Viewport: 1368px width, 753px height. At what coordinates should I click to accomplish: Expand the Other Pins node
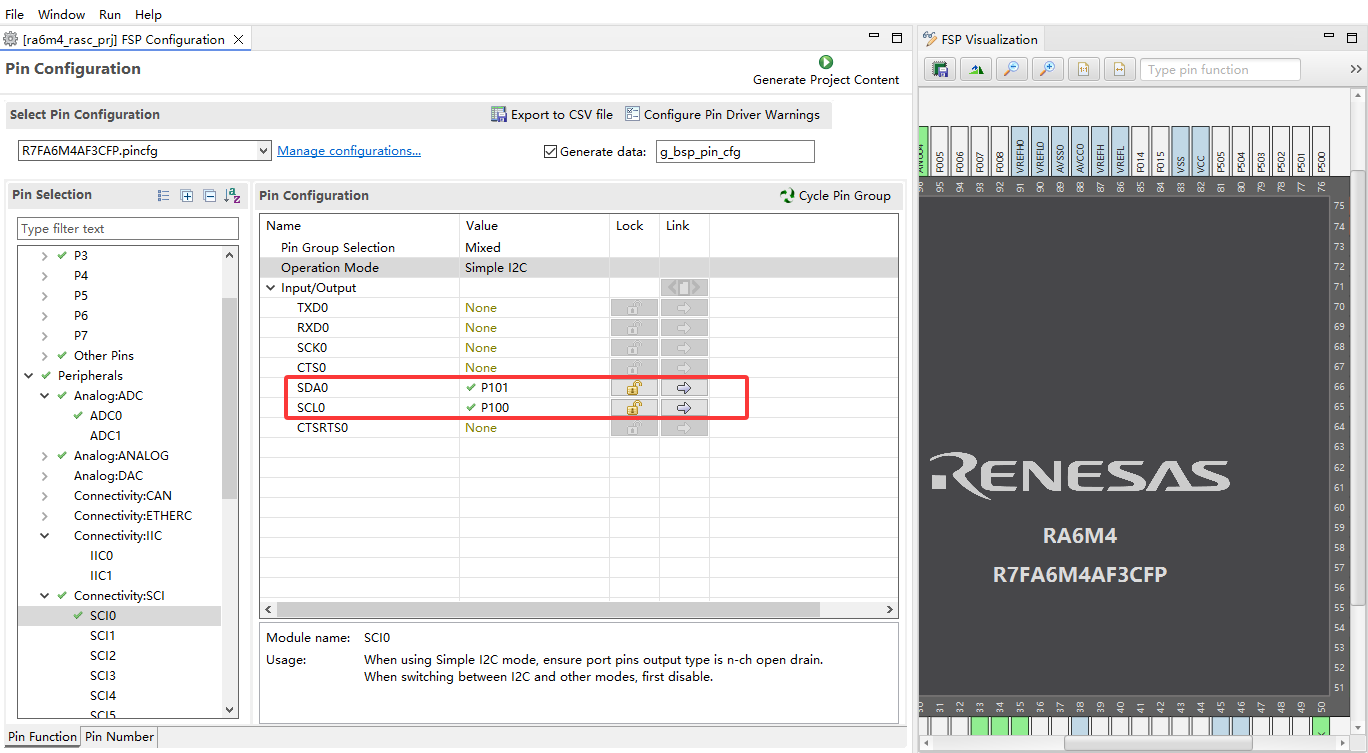click(x=45, y=356)
